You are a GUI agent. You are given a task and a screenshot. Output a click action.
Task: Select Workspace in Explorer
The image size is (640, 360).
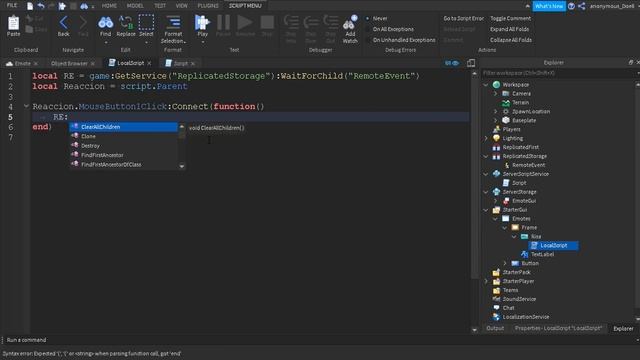coord(516,84)
